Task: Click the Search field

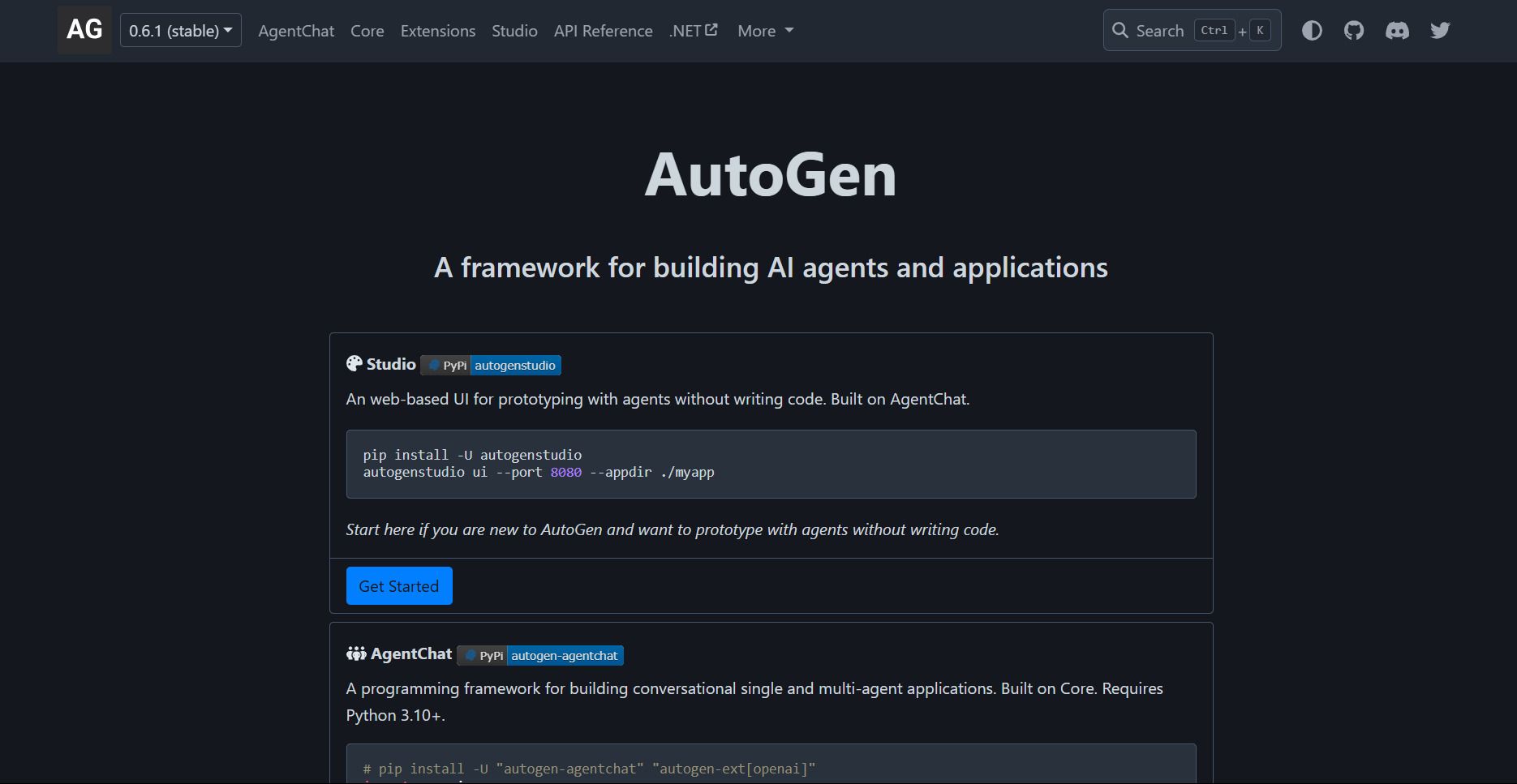Action: (1192, 31)
